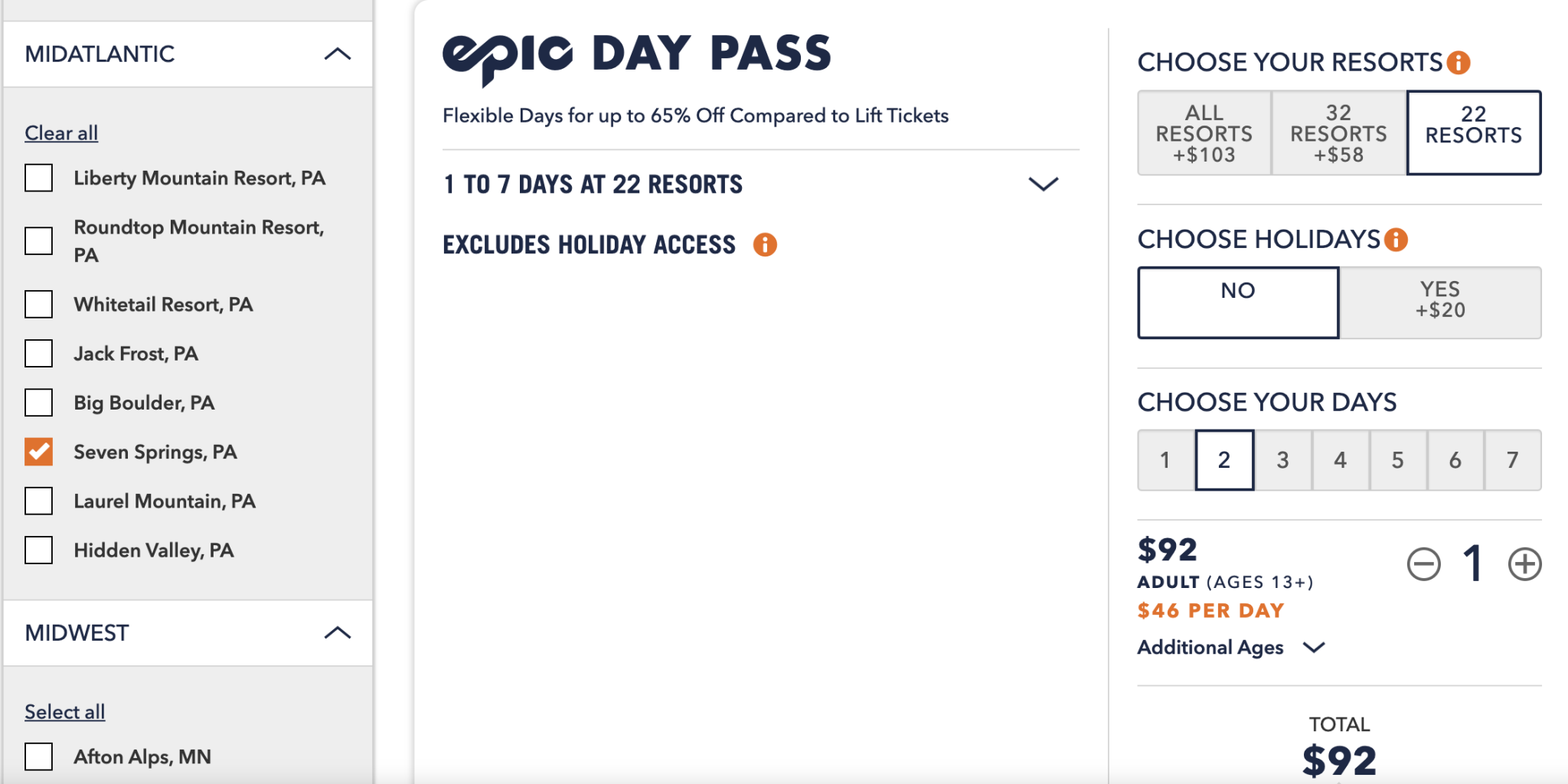Select 5 days in Choose Your Days
1568x784 pixels.
1397,460
